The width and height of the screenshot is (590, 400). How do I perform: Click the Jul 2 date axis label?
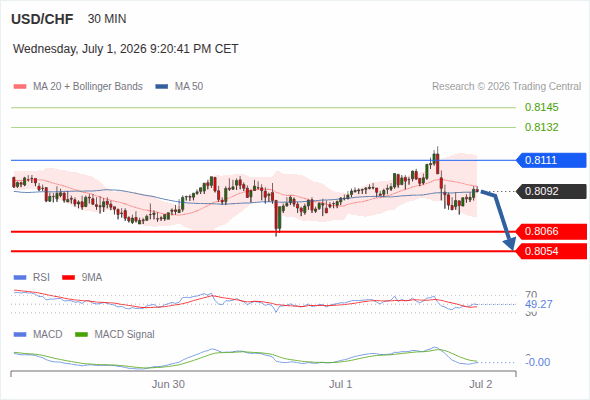point(481,384)
